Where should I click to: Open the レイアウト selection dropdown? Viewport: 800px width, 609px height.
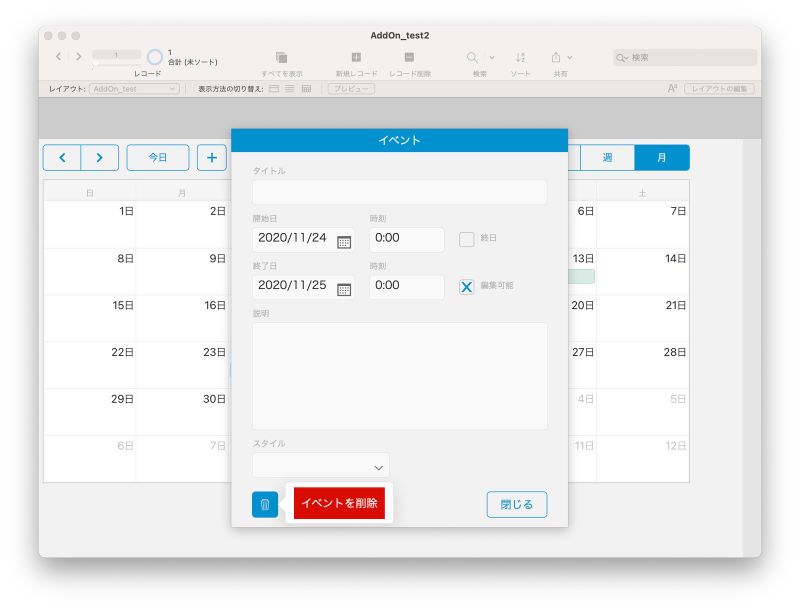click(x=134, y=89)
